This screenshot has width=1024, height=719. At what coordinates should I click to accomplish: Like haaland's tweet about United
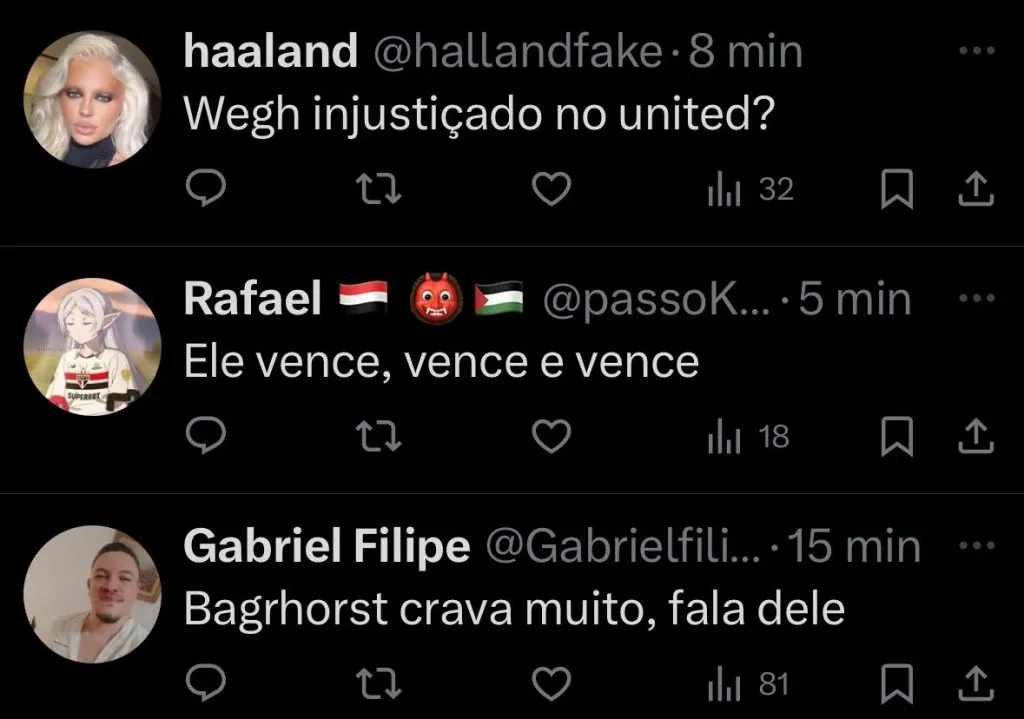(550, 189)
